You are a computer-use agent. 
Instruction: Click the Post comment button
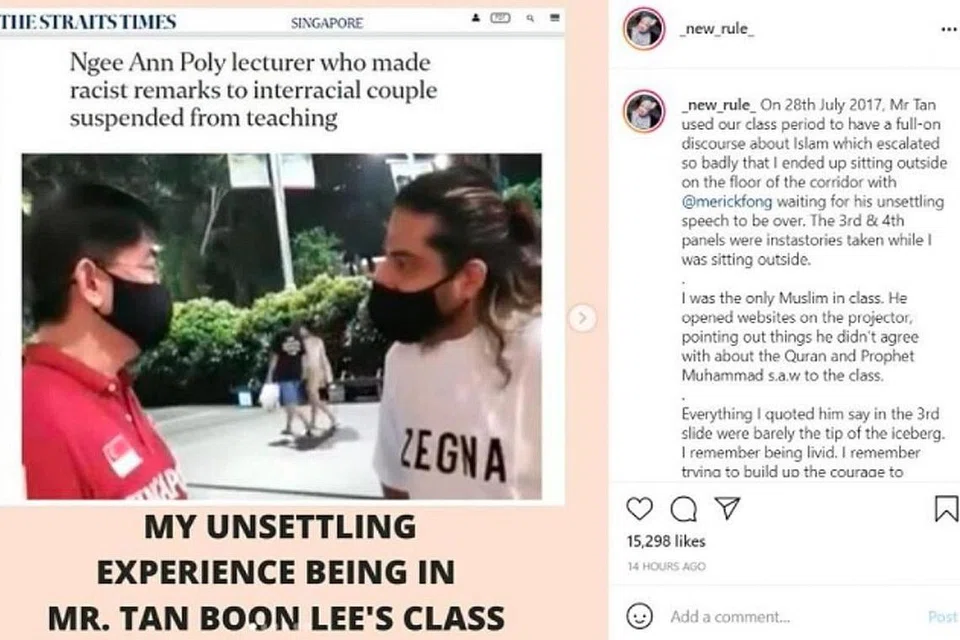(x=943, y=617)
